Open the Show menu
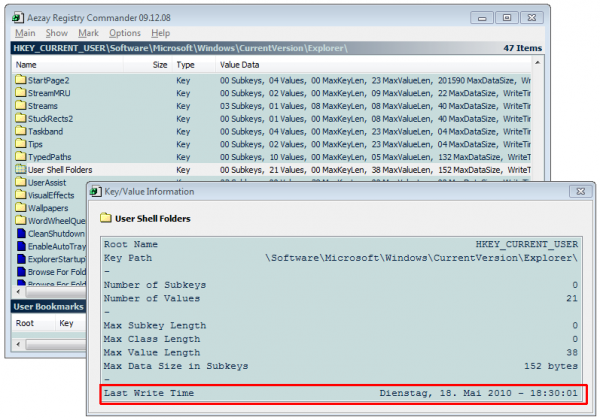The height and width of the screenshot is (420, 600). tap(57, 33)
